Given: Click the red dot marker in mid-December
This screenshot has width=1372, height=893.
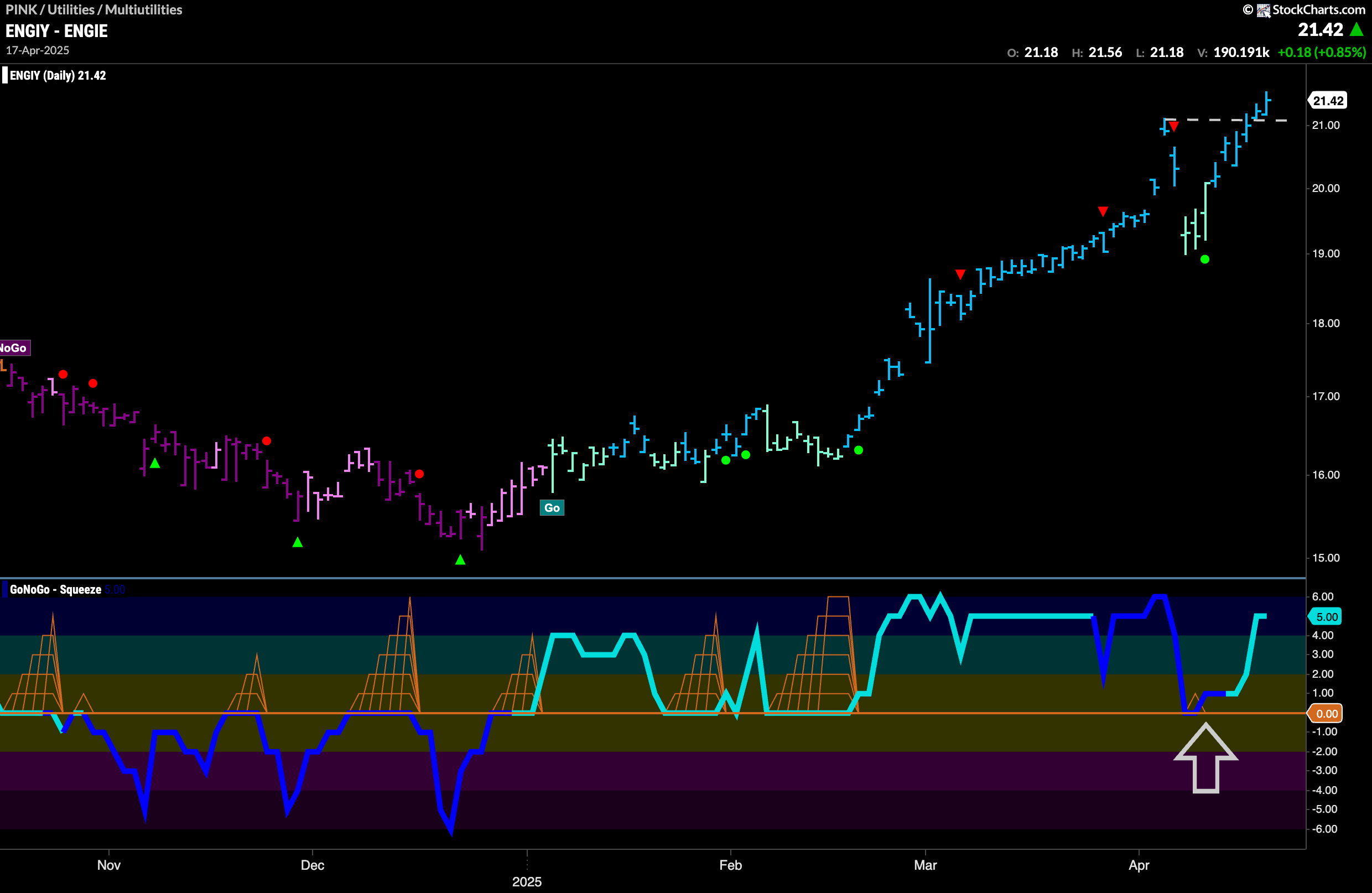Looking at the screenshot, I should click(x=419, y=474).
